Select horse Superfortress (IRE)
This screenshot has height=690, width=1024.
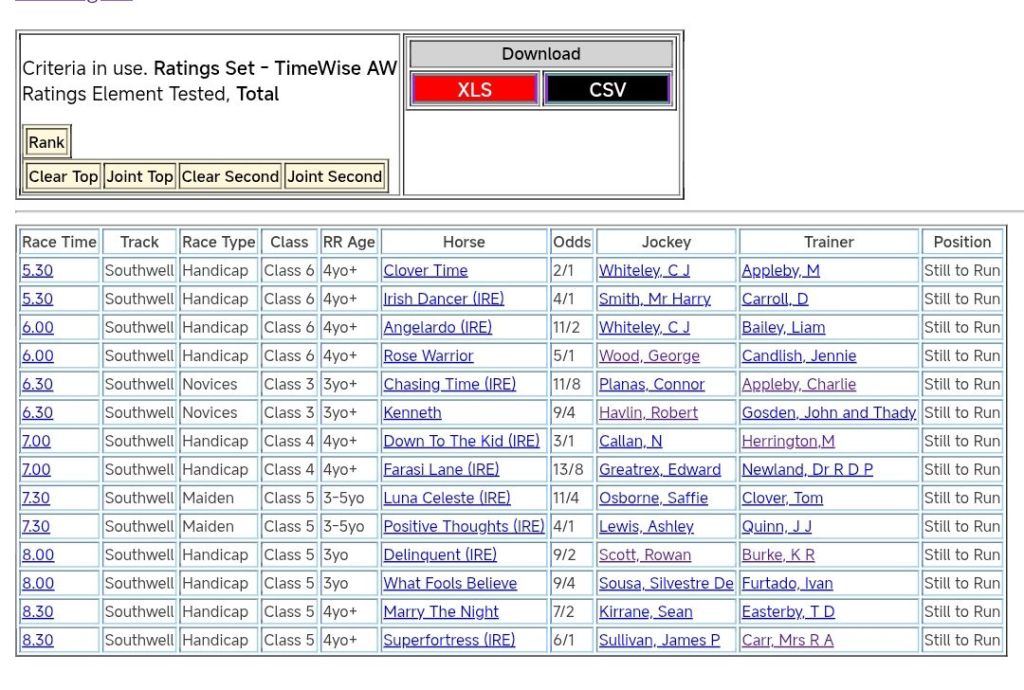(449, 640)
